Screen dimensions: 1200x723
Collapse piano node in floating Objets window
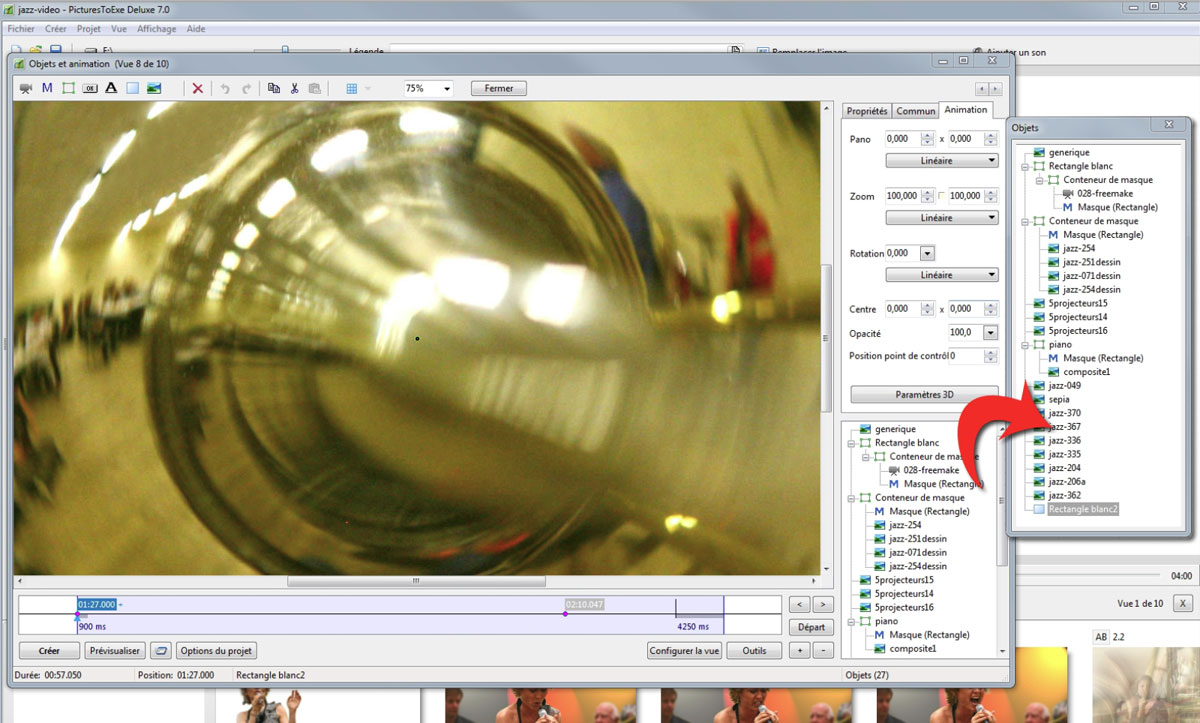tap(1025, 344)
